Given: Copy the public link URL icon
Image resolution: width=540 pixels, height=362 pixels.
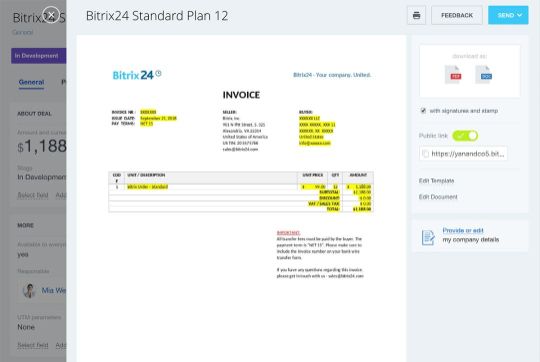Looking at the screenshot, I should [426, 154].
